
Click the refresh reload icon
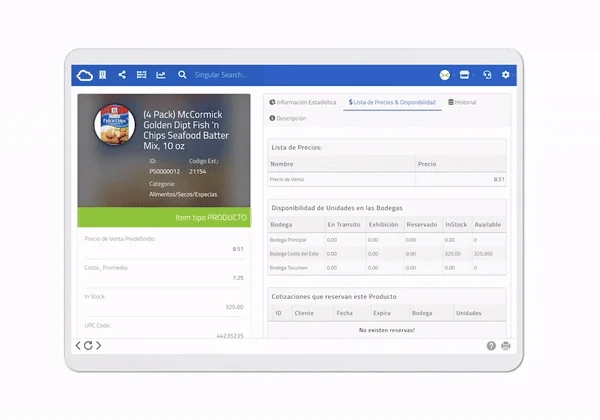(x=88, y=345)
